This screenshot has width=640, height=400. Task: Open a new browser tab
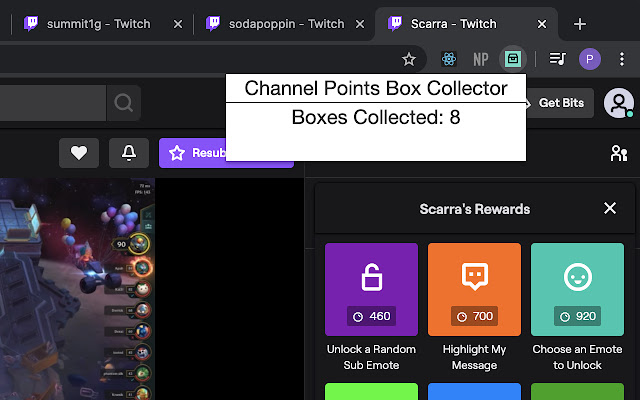pyautogui.click(x=580, y=24)
